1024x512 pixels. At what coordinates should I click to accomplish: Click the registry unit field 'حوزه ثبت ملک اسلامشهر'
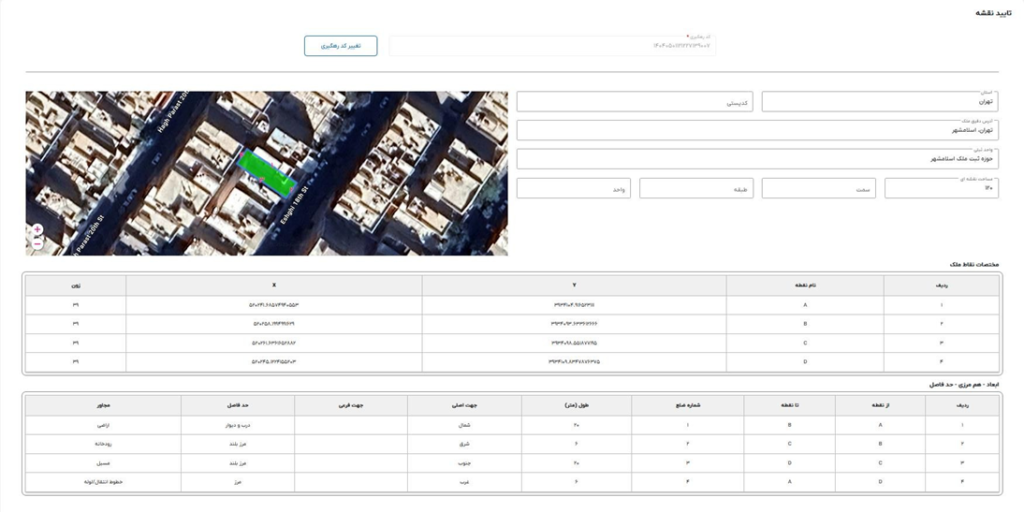tap(757, 159)
